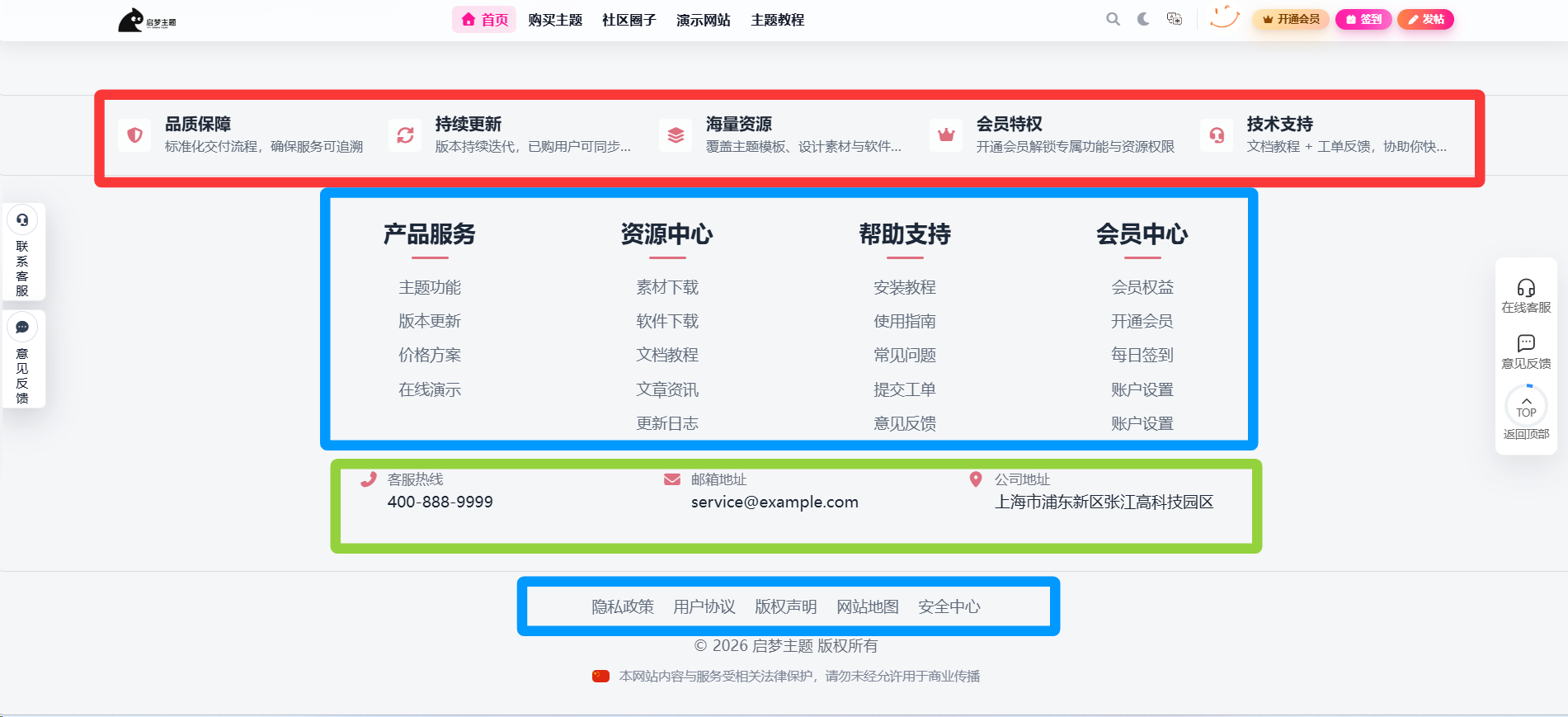Open the 演示网站 menu item
The image size is (1568, 717).
tap(704, 20)
